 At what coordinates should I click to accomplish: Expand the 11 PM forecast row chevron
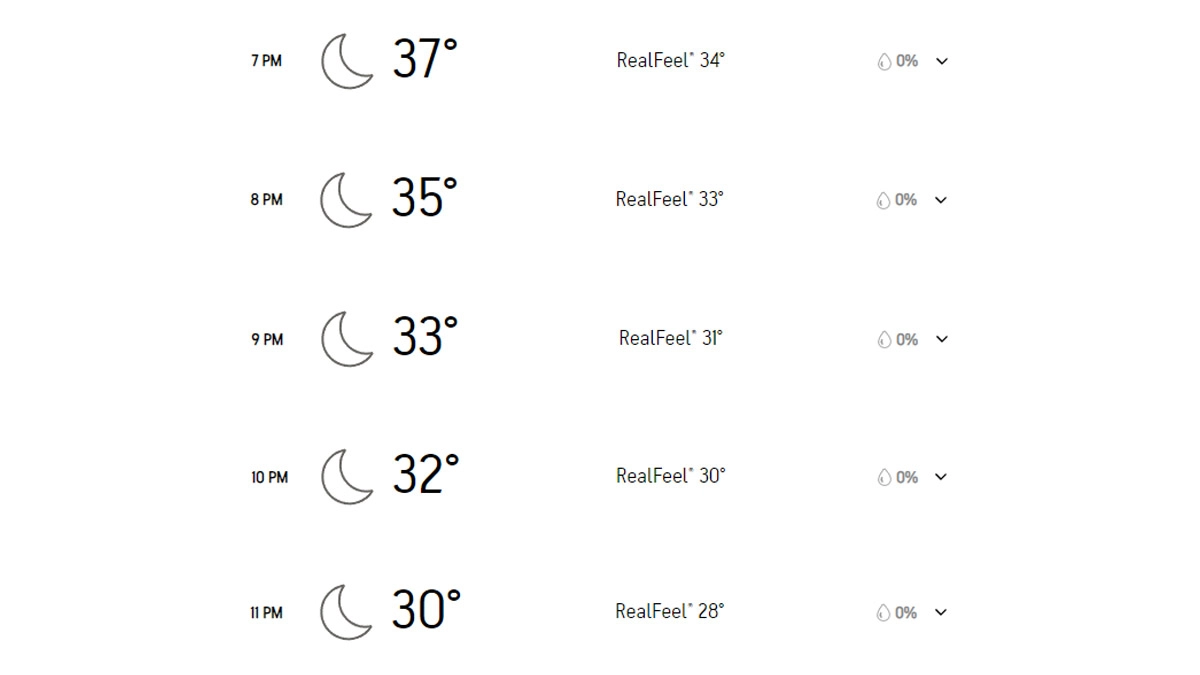pyautogui.click(x=941, y=613)
